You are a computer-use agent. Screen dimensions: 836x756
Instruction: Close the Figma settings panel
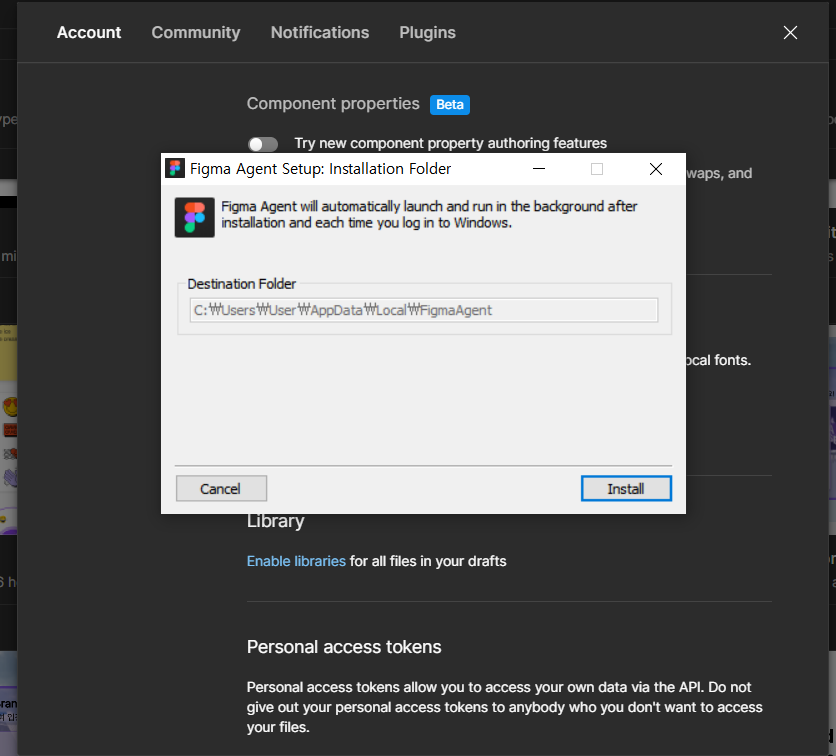click(790, 33)
